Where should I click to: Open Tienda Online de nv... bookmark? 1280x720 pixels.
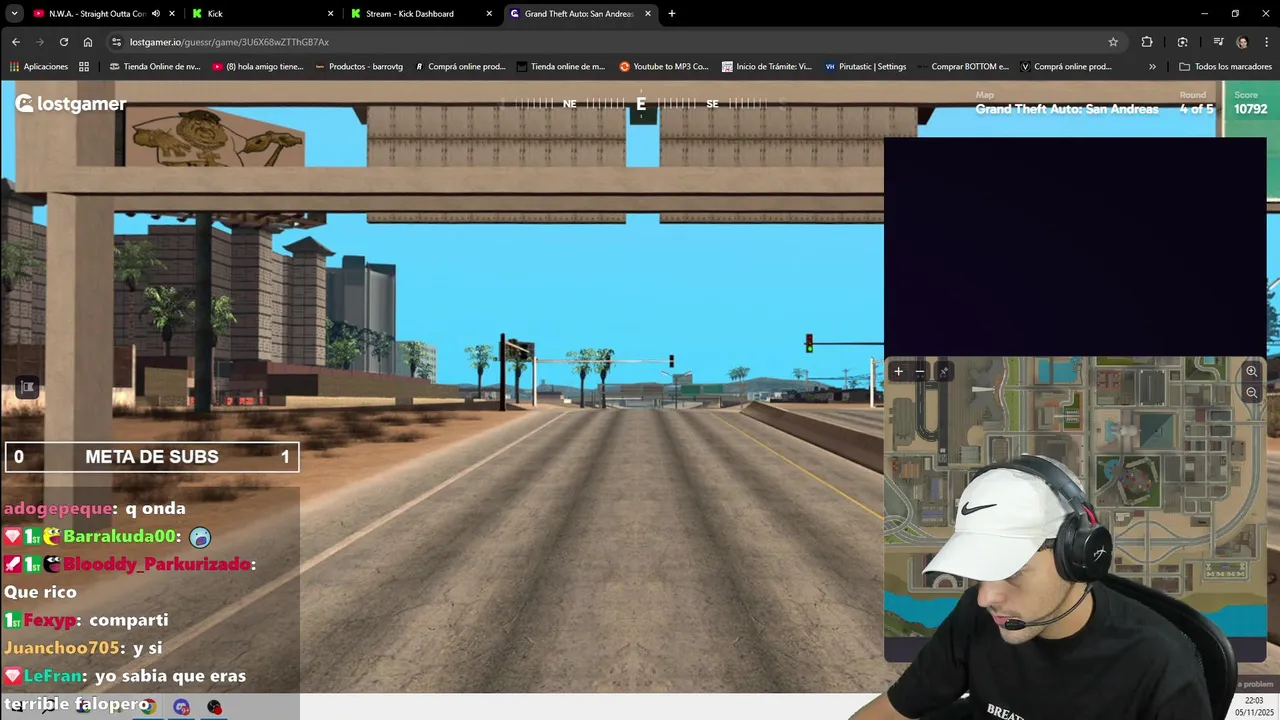[x=155, y=67]
